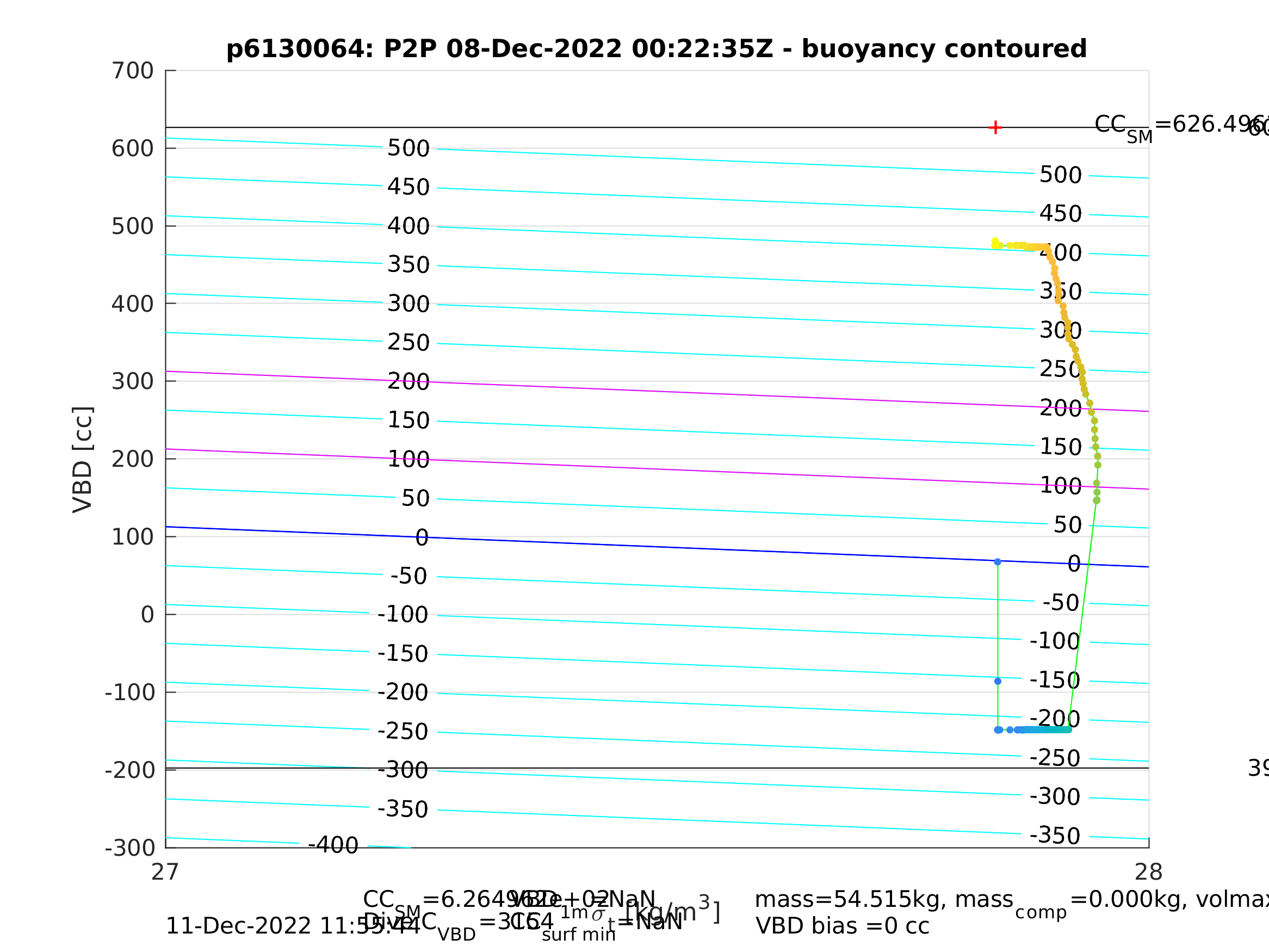Click the right-hand contour label -150

point(1055,681)
